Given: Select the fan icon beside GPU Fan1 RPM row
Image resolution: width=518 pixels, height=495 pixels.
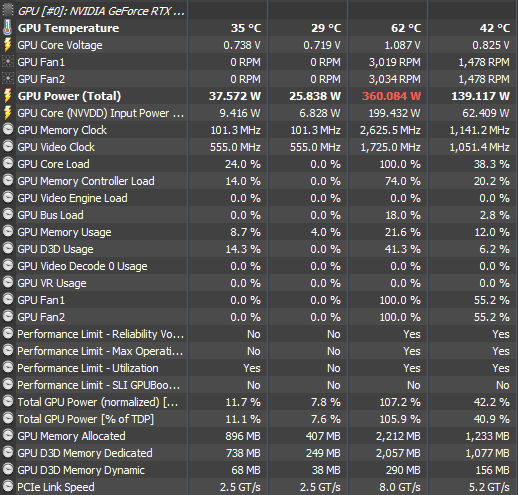Looking at the screenshot, I should coord(8,62).
